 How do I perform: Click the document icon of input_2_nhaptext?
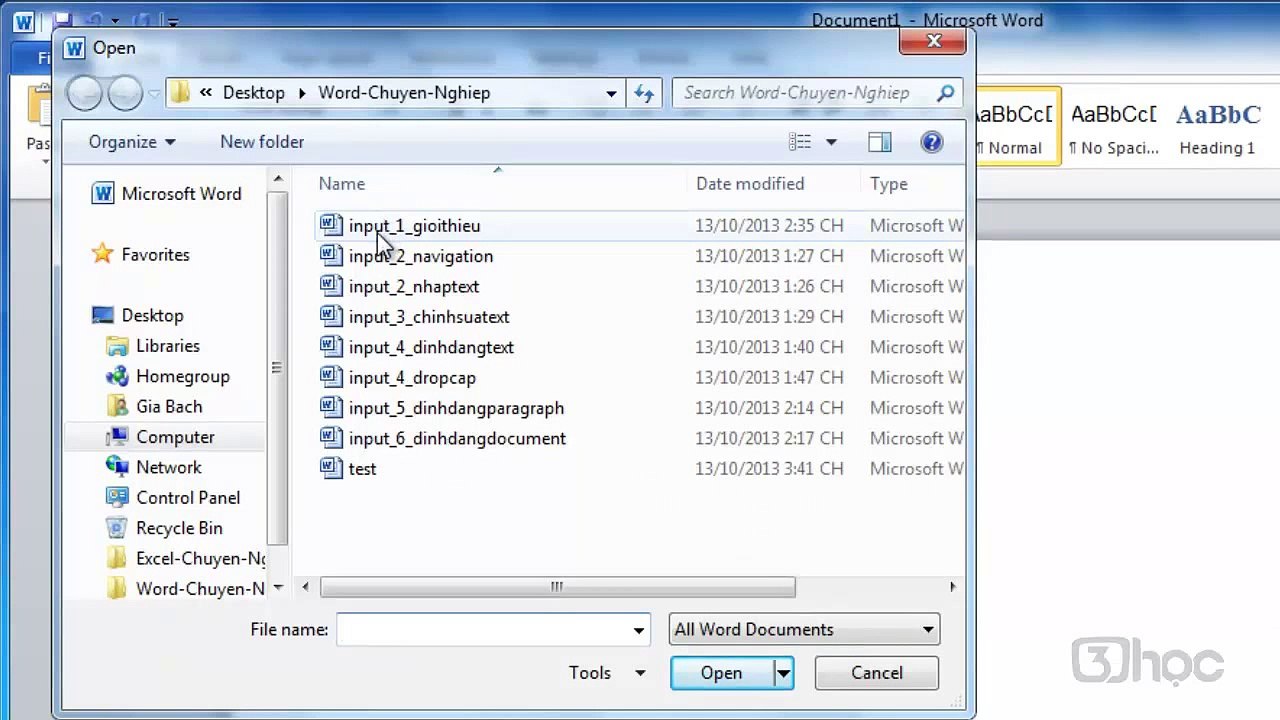click(331, 286)
